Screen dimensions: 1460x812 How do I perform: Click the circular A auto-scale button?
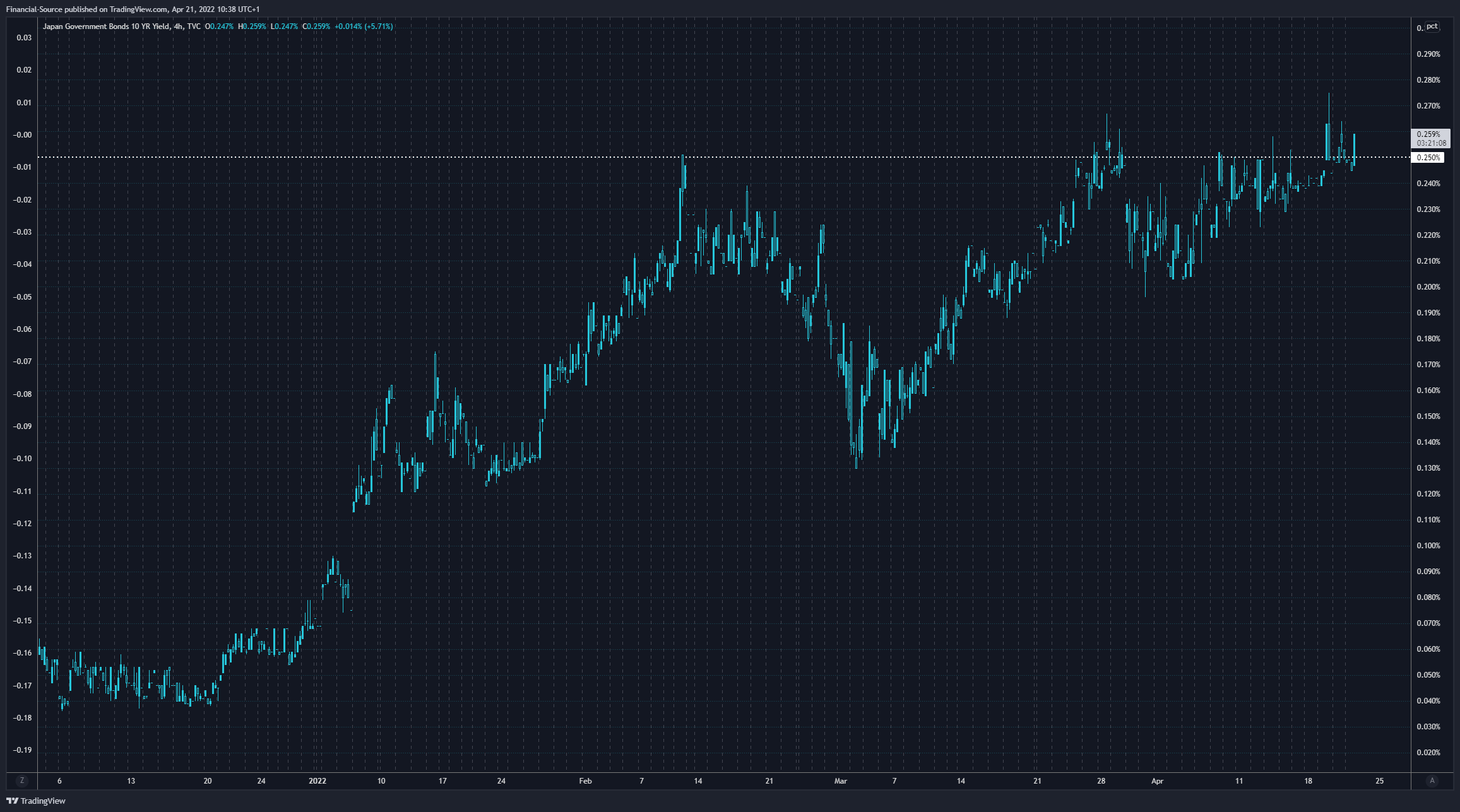coord(1432,781)
